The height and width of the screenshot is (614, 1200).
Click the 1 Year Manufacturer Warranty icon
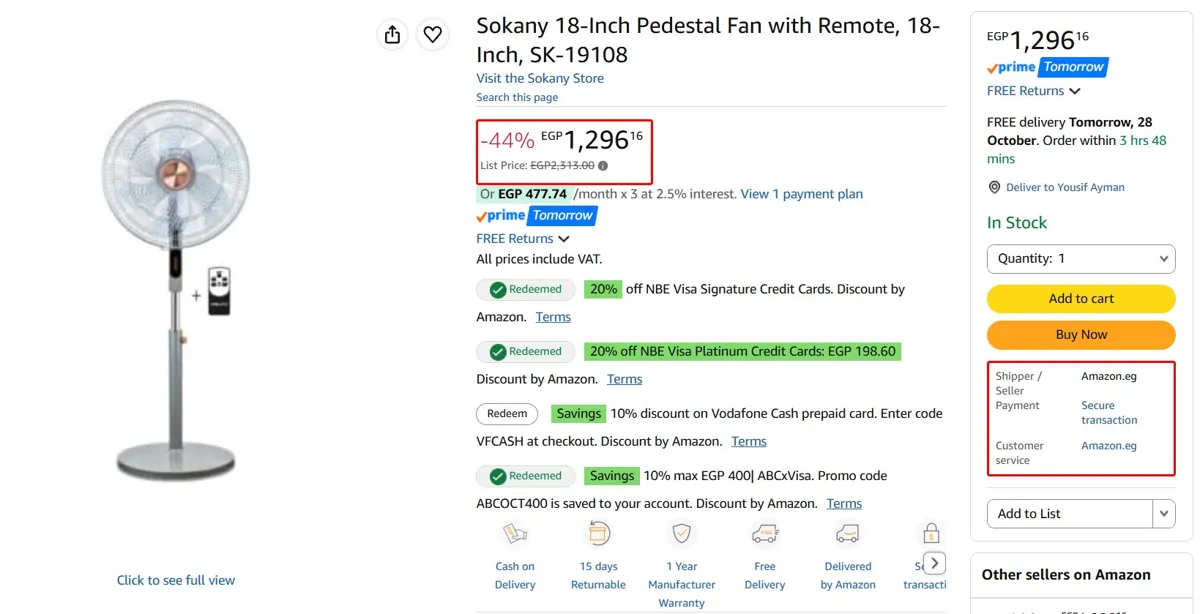[x=682, y=534]
